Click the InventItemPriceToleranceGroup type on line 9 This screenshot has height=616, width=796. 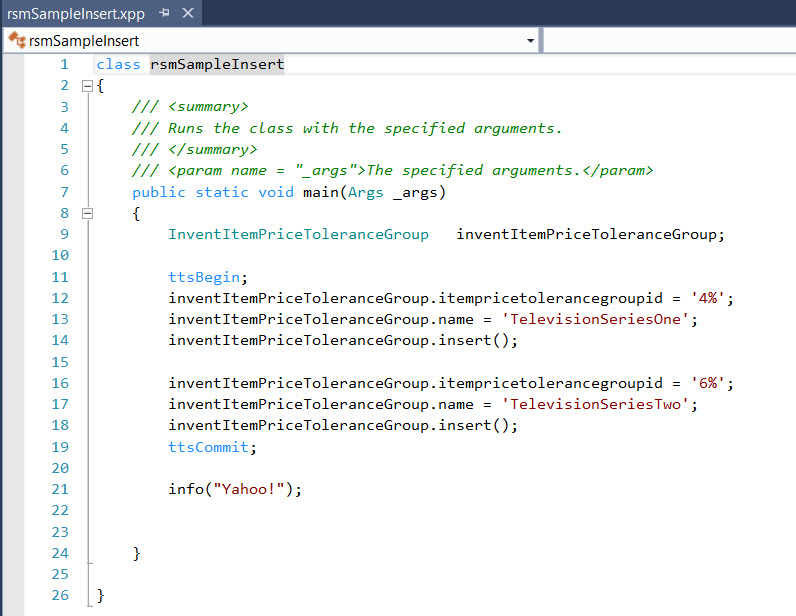coord(298,234)
